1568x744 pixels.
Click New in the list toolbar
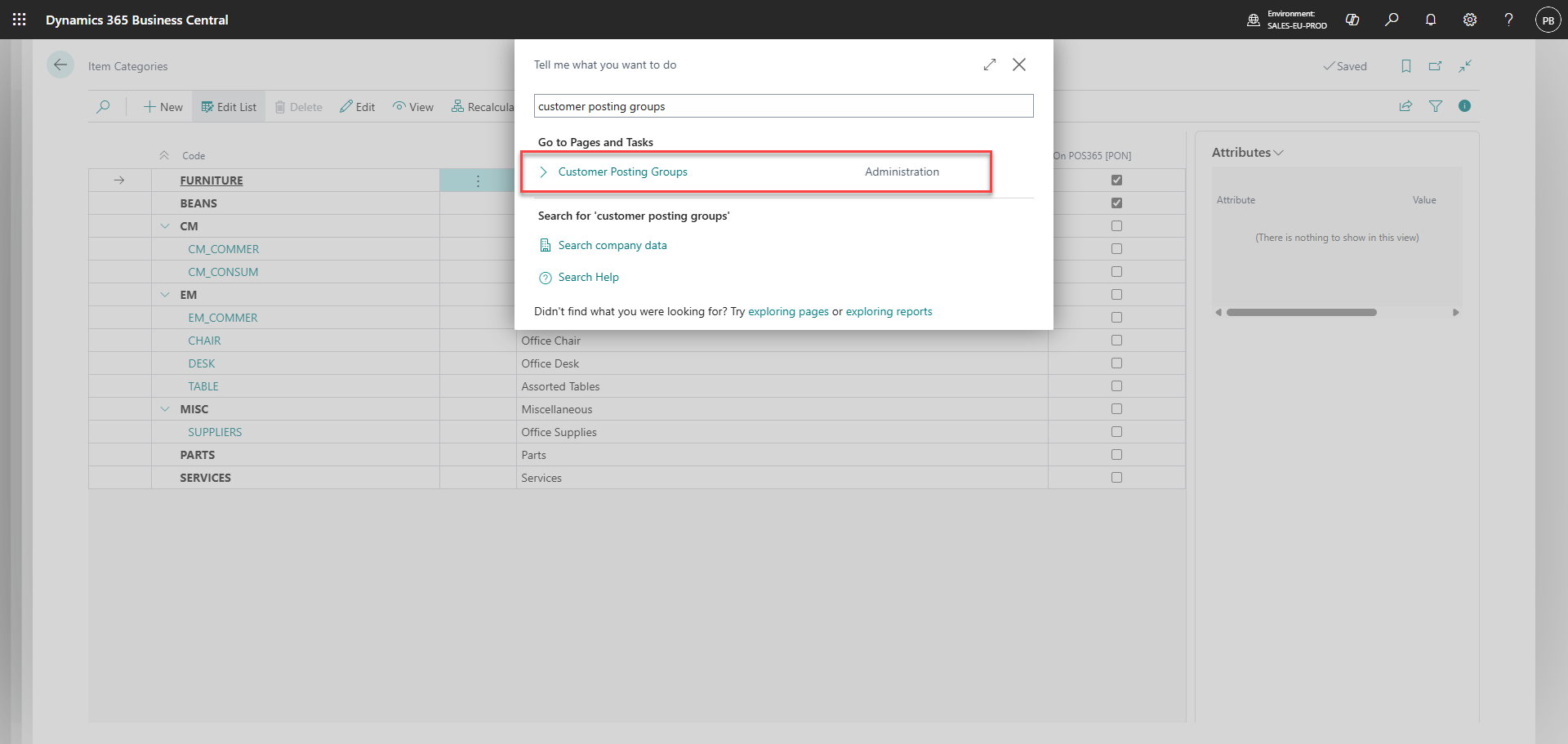(x=163, y=107)
